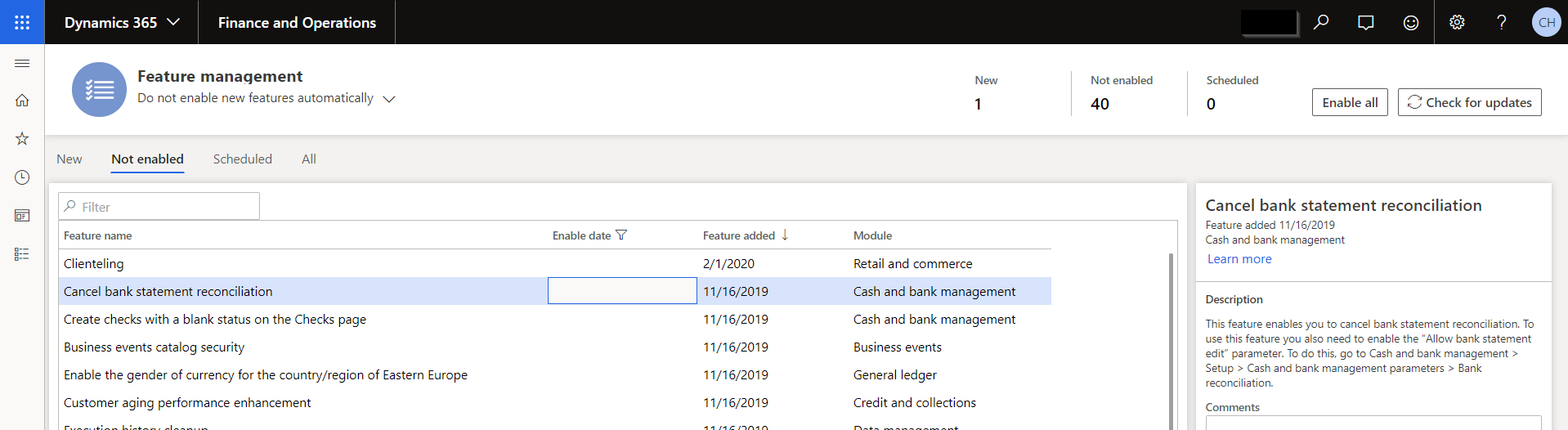Switch to the Not enabled tab

tap(148, 159)
